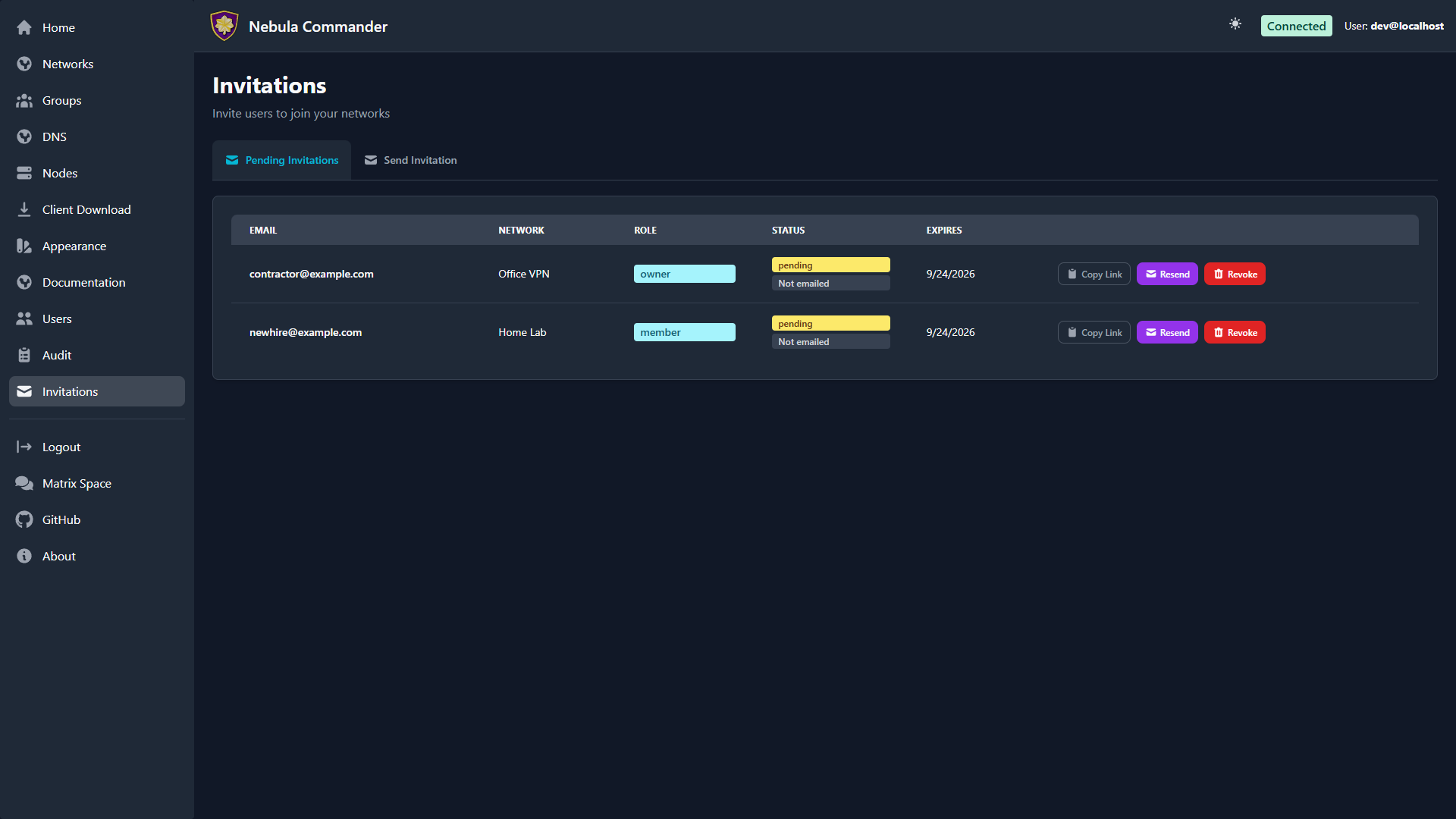Open the Groups people icon
The width and height of the screenshot is (1456, 819).
click(x=24, y=100)
